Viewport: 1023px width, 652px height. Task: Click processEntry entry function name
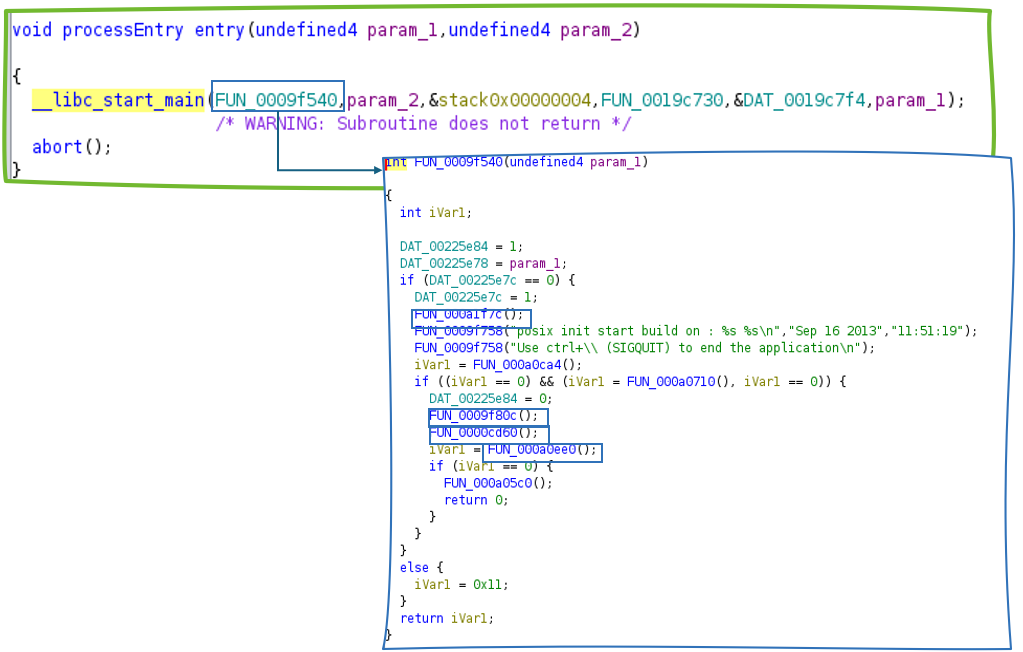tap(153, 30)
